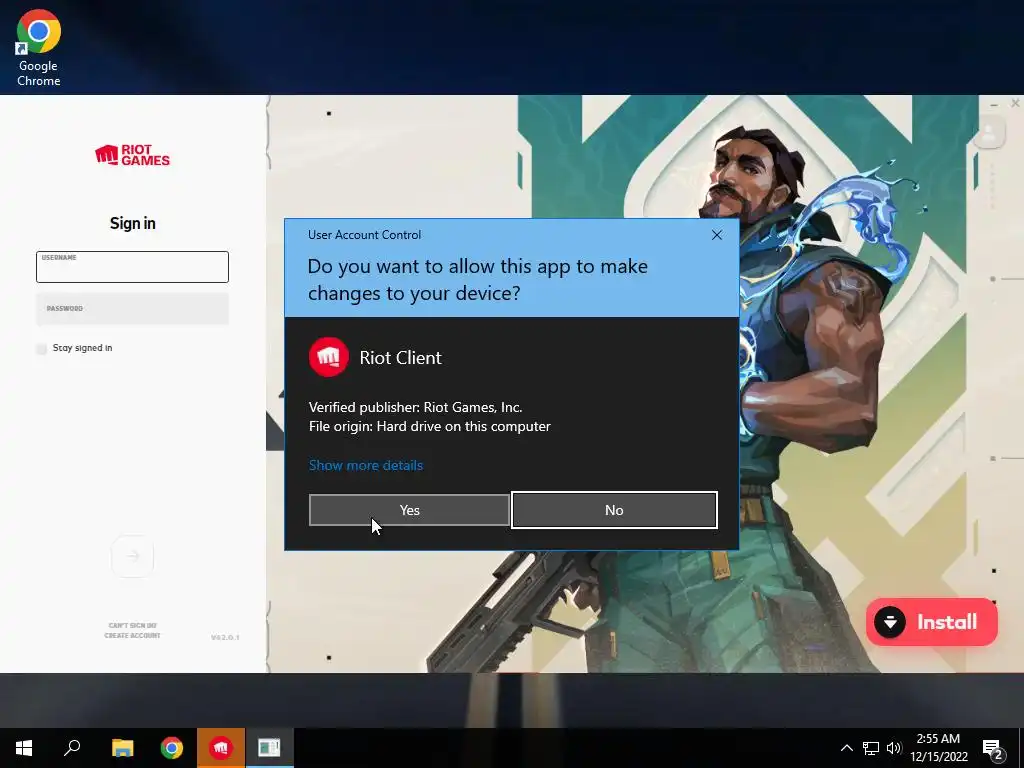Open network status tray icon
Viewport: 1024px width, 768px height.
871,748
